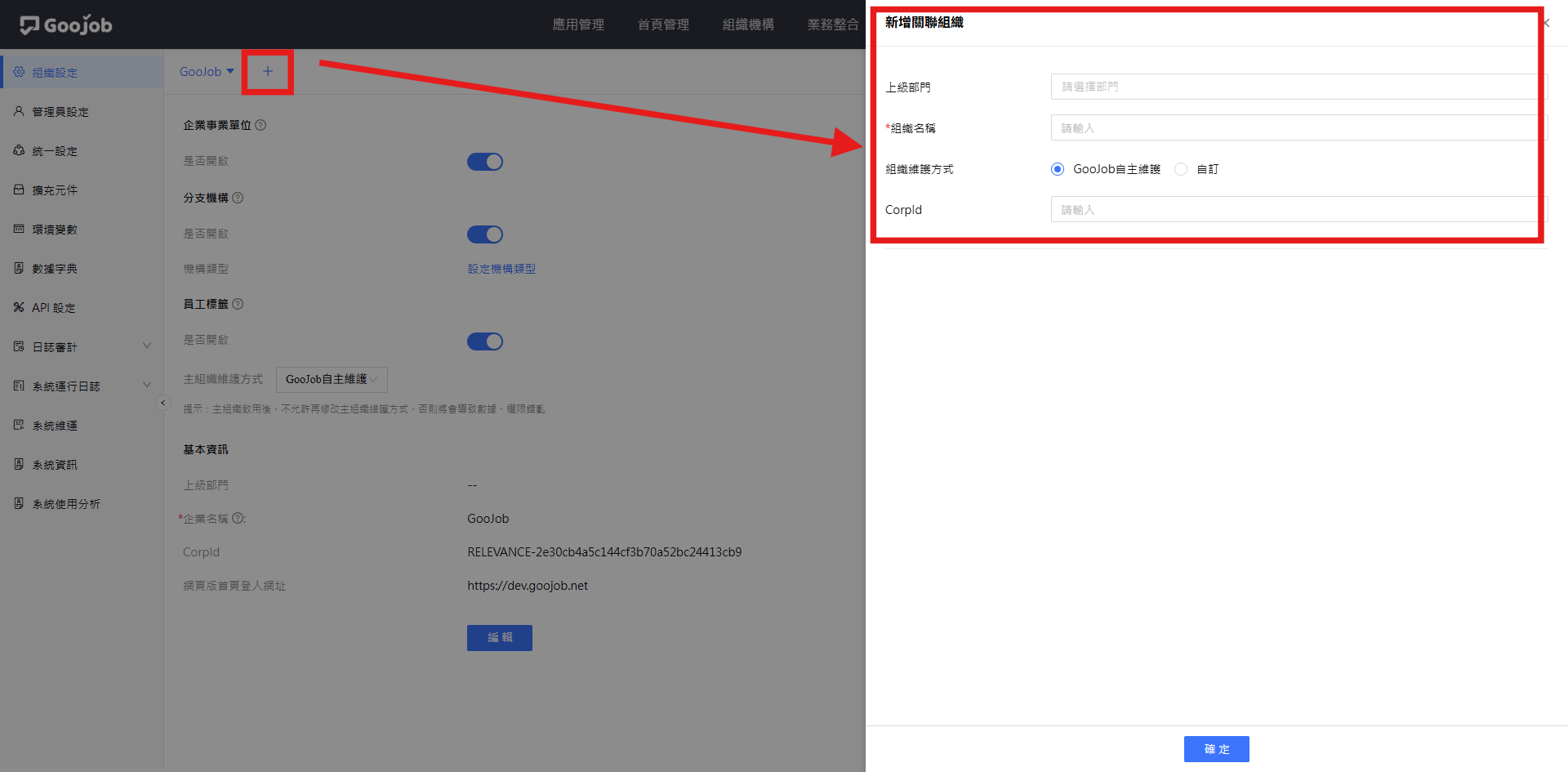
Task: Expand the 日誌審計 submenu chevron
Action: click(147, 346)
